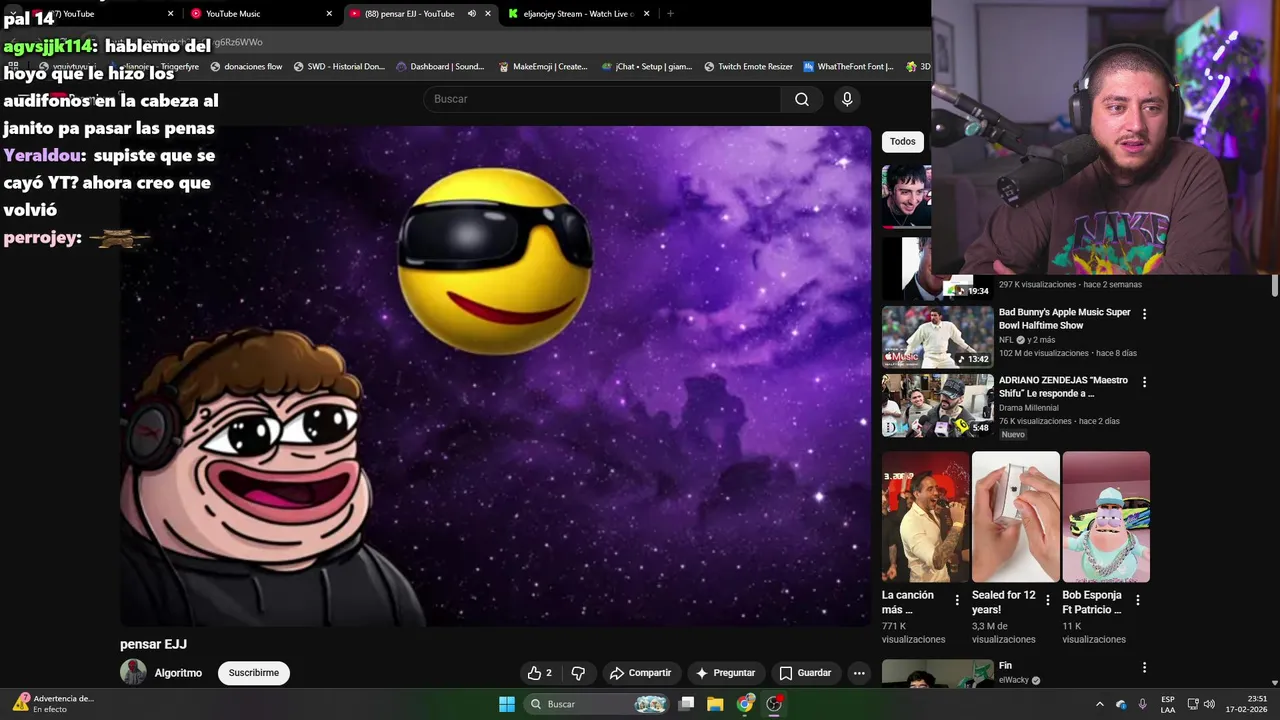Image resolution: width=1280 pixels, height=720 pixels.
Task: Select the Todos filter chip
Action: (x=902, y=142)
